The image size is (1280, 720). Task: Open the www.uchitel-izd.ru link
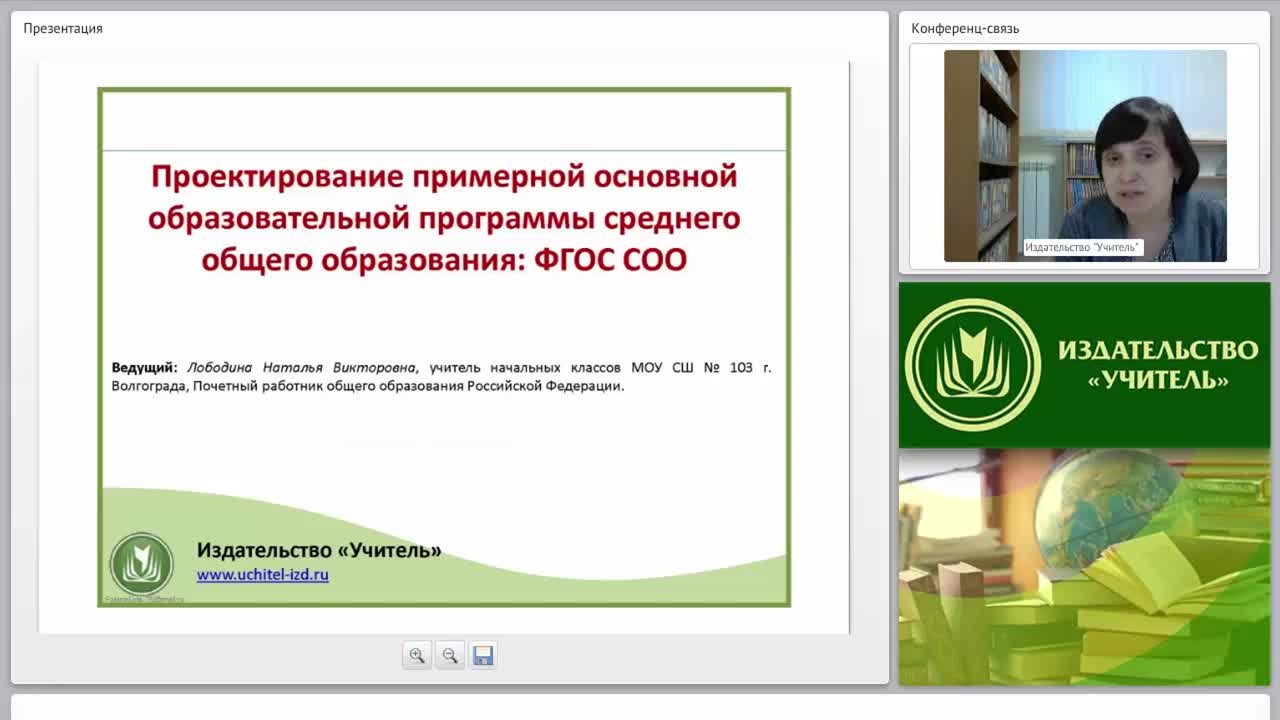click(x=263, y=574)
